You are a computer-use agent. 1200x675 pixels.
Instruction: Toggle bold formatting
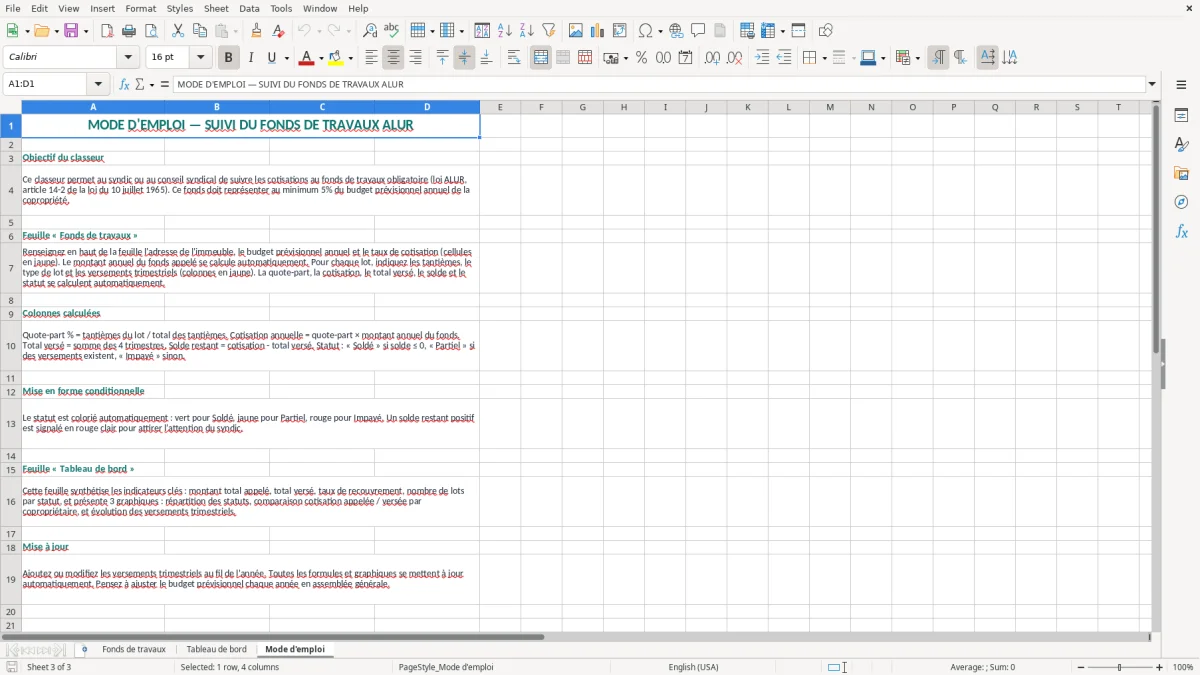point(228,58)
